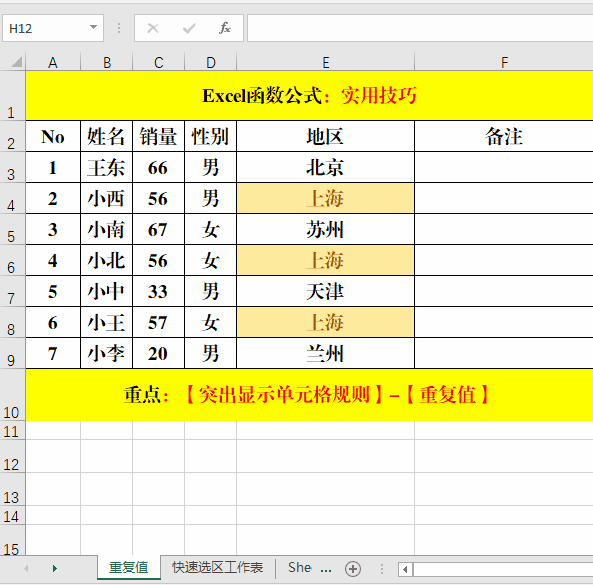593x585 pixels.
Task: Select the partially visible She sheet tab
Action: pyautogui.click(x=300, y=568)
